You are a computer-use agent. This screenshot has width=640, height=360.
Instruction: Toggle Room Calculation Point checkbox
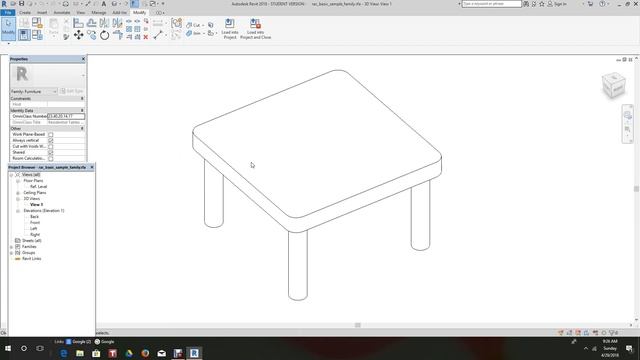pos(51,158)
